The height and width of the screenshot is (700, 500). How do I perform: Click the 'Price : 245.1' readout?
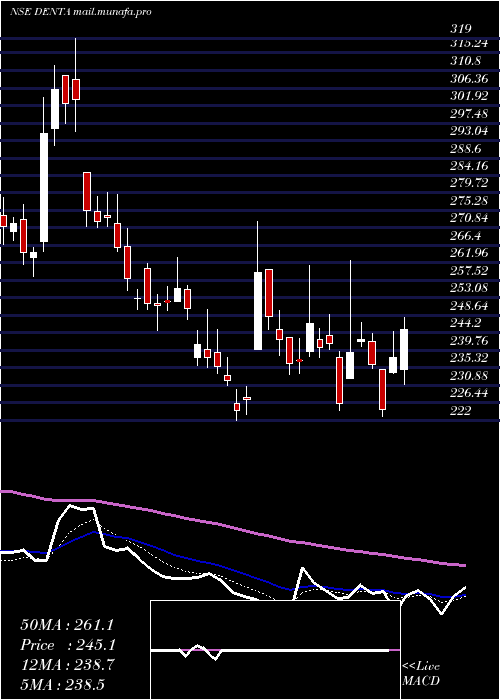click(68, 645)
